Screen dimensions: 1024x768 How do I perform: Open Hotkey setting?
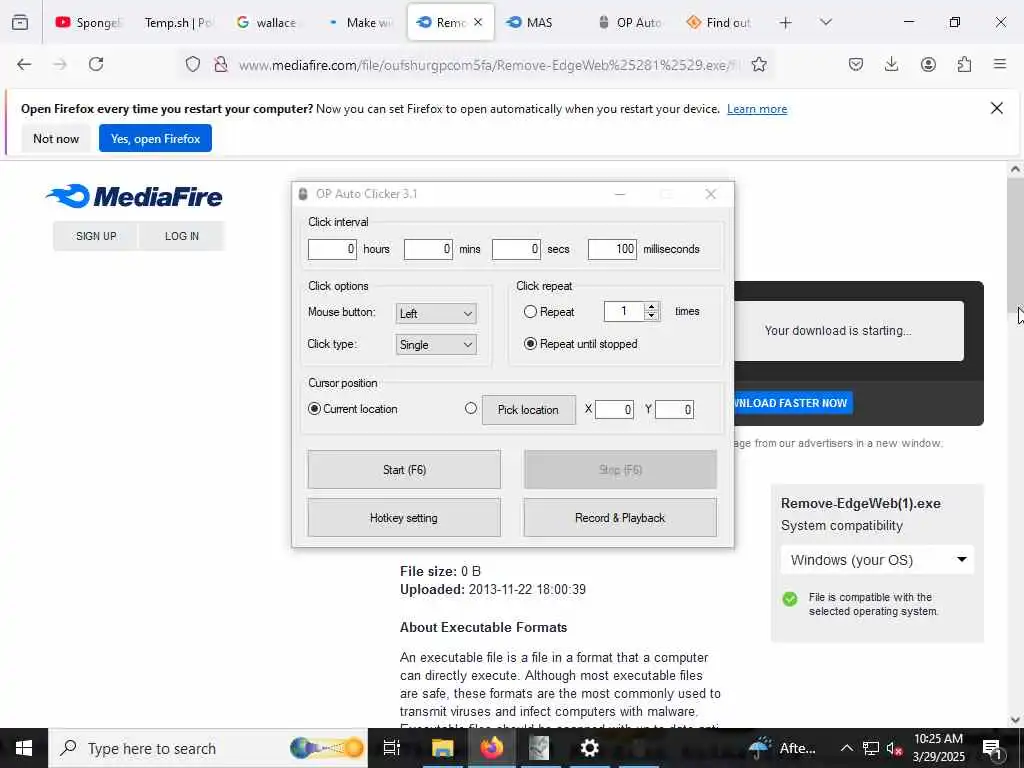(404, 518)
